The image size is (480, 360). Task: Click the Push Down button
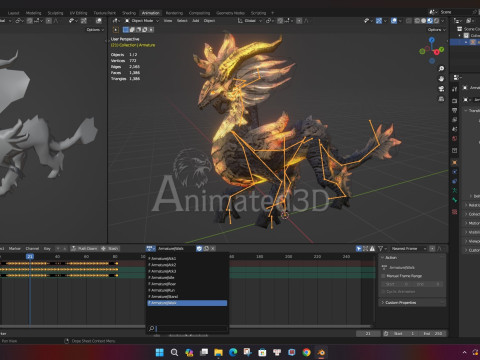84,249
